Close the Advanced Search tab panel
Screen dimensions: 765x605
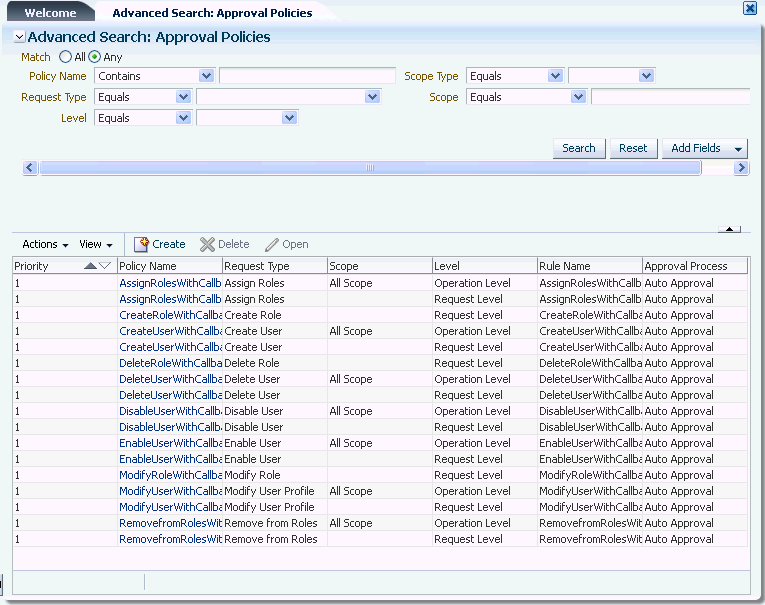click(750, 8)
